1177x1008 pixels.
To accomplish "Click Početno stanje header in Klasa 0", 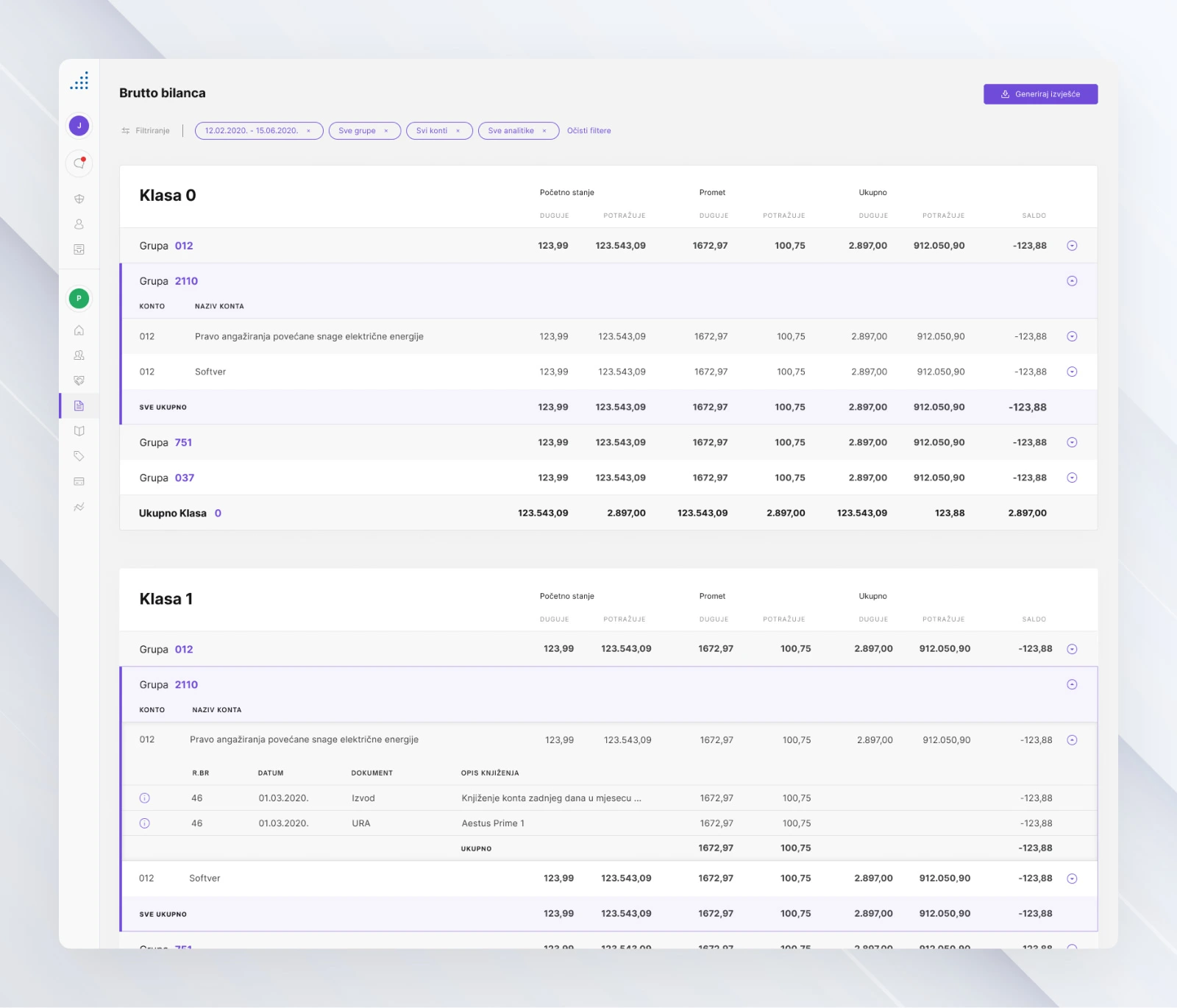I will point(567,193).
